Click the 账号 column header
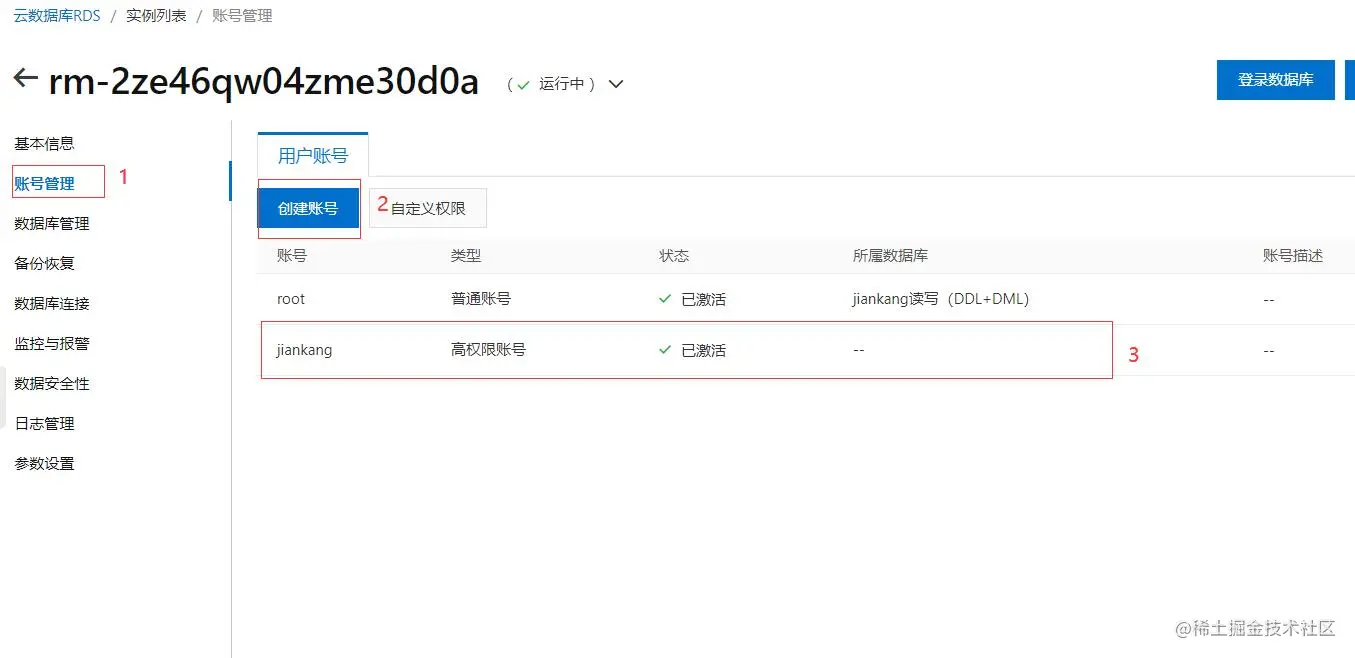The width and height of the screenshot is (1355, 658). 292,256
